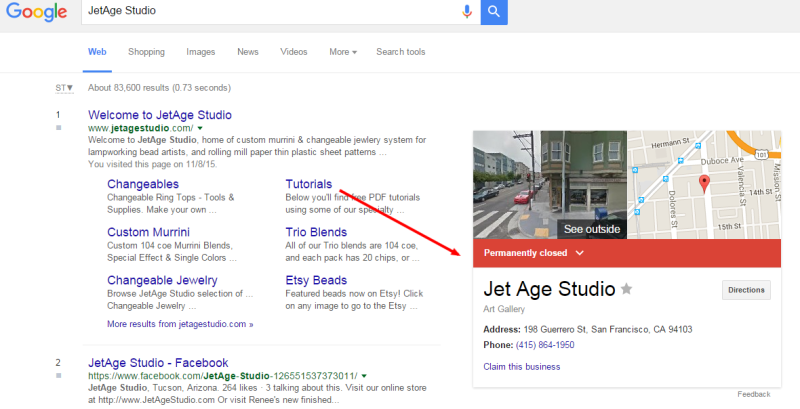The image size is (800, 409).
Task: Activate voice search microphone icon
Action: 467,11
